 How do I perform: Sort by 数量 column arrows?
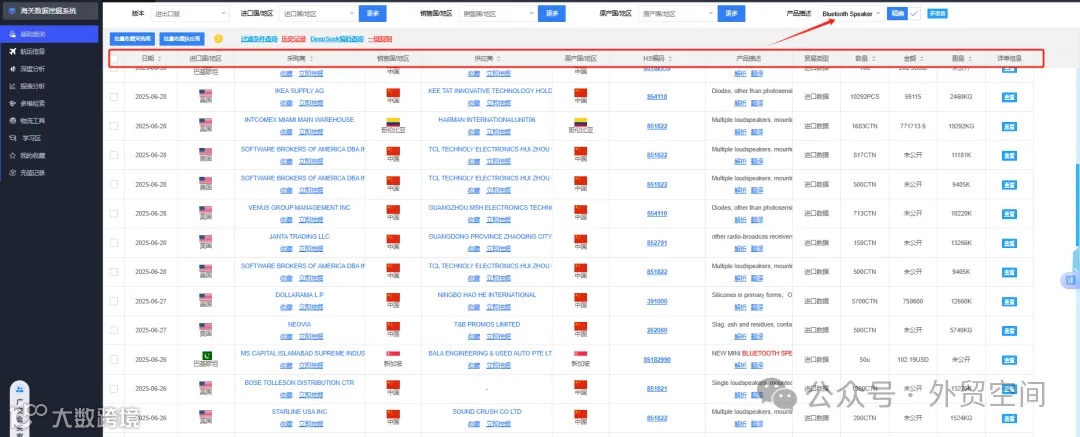(x=874, y=59)
